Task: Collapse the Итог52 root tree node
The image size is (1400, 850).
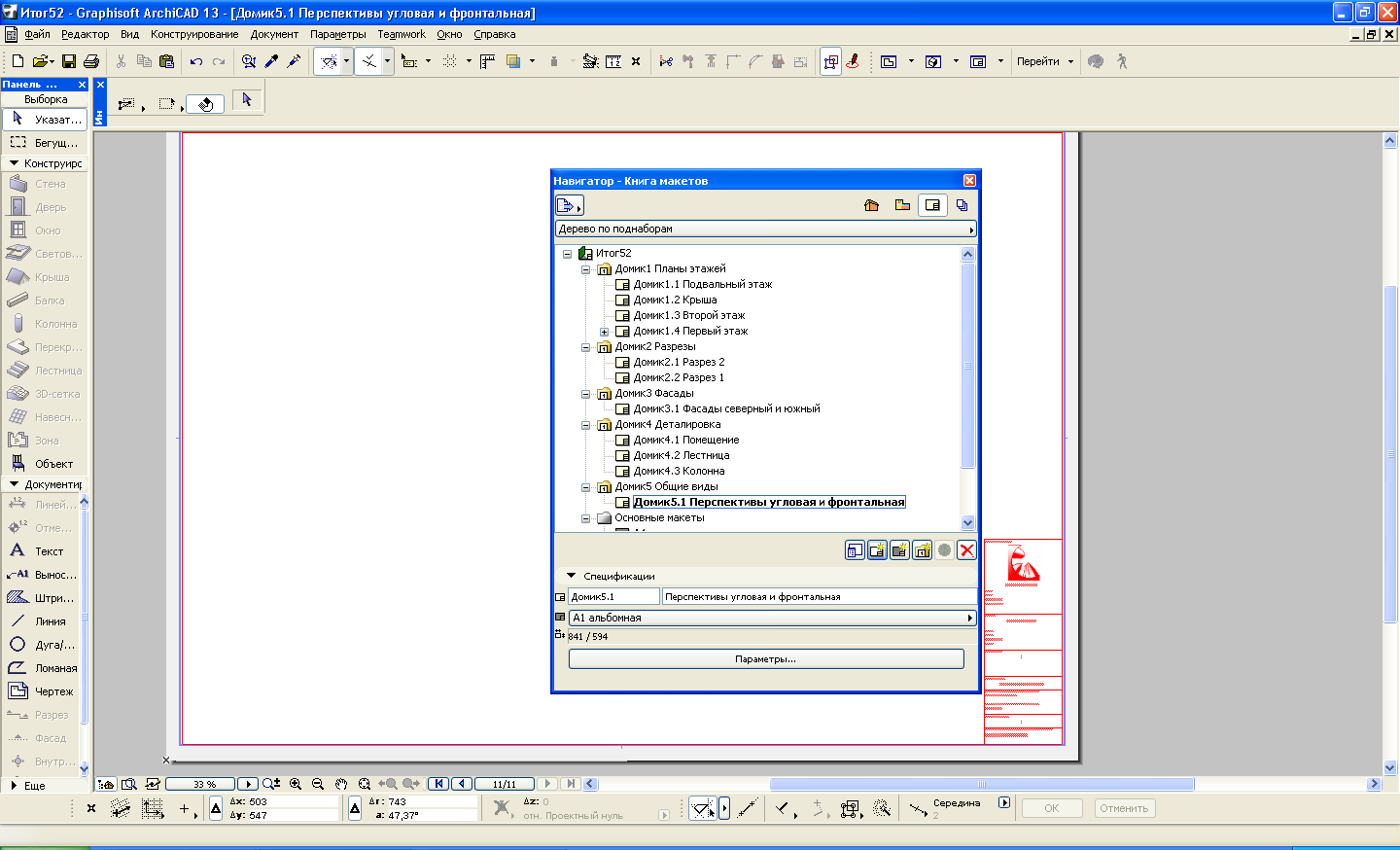Action: pos(567,254)
